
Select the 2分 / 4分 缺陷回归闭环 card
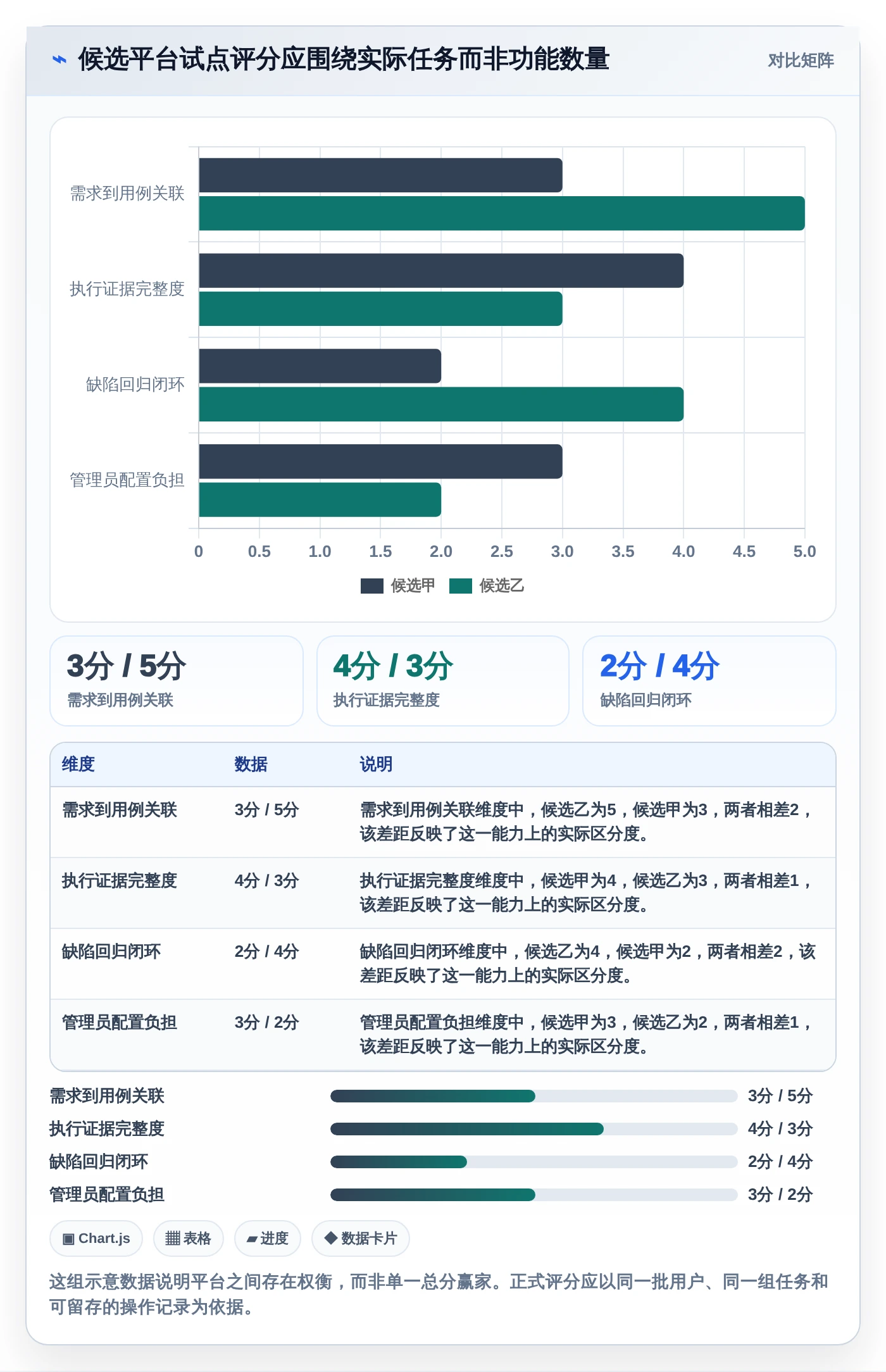point(709,681)
